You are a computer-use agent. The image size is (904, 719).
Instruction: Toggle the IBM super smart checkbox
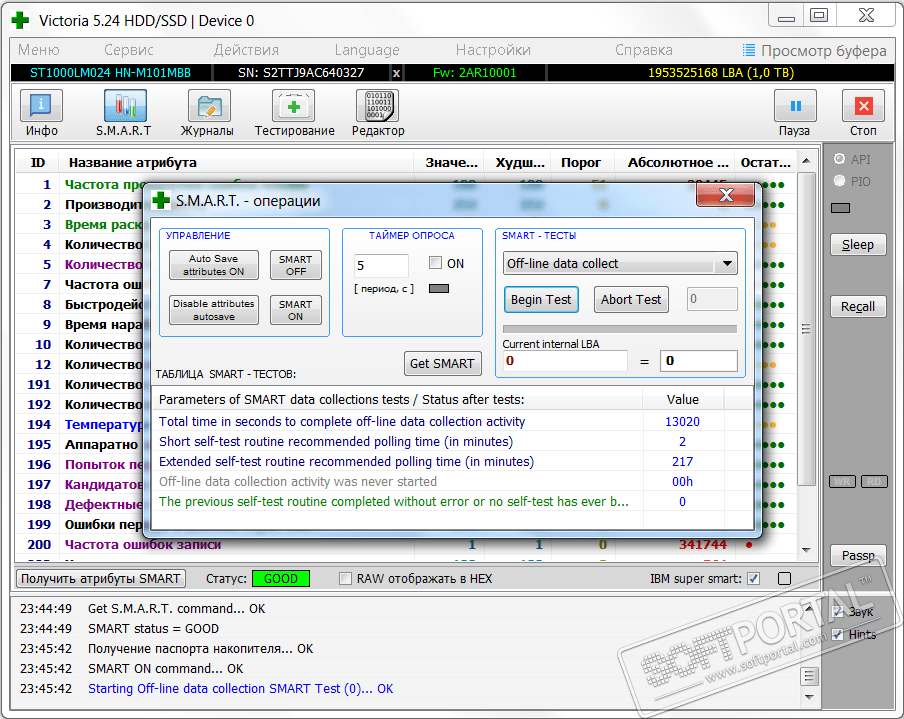754,578
